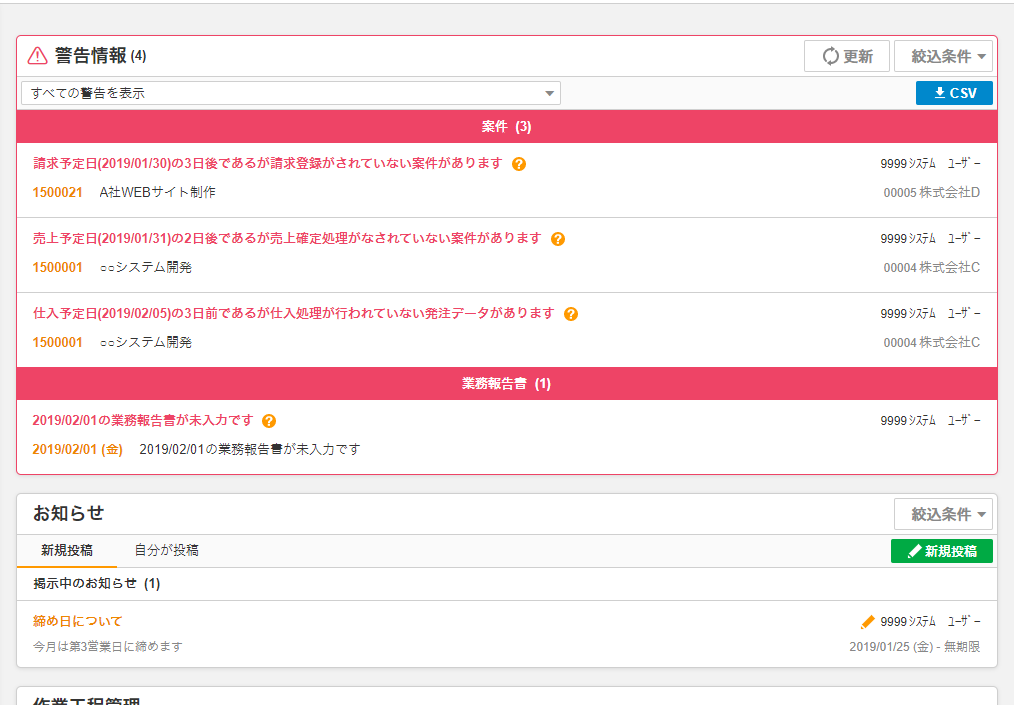Click the 仕入予定日(2019/02/05) warning message
This screenshot has width=1014, height=705.
pyautogui.click(x=294, y=313)
